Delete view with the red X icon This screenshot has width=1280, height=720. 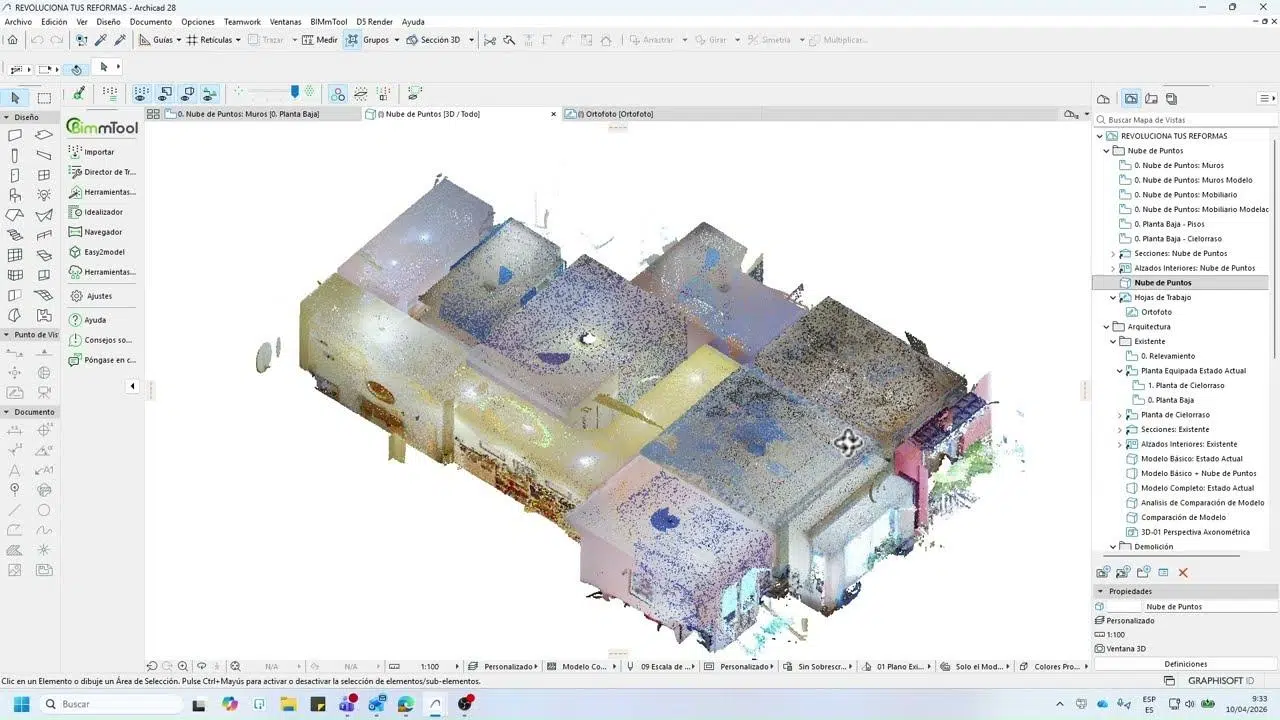coord(1183,573)
